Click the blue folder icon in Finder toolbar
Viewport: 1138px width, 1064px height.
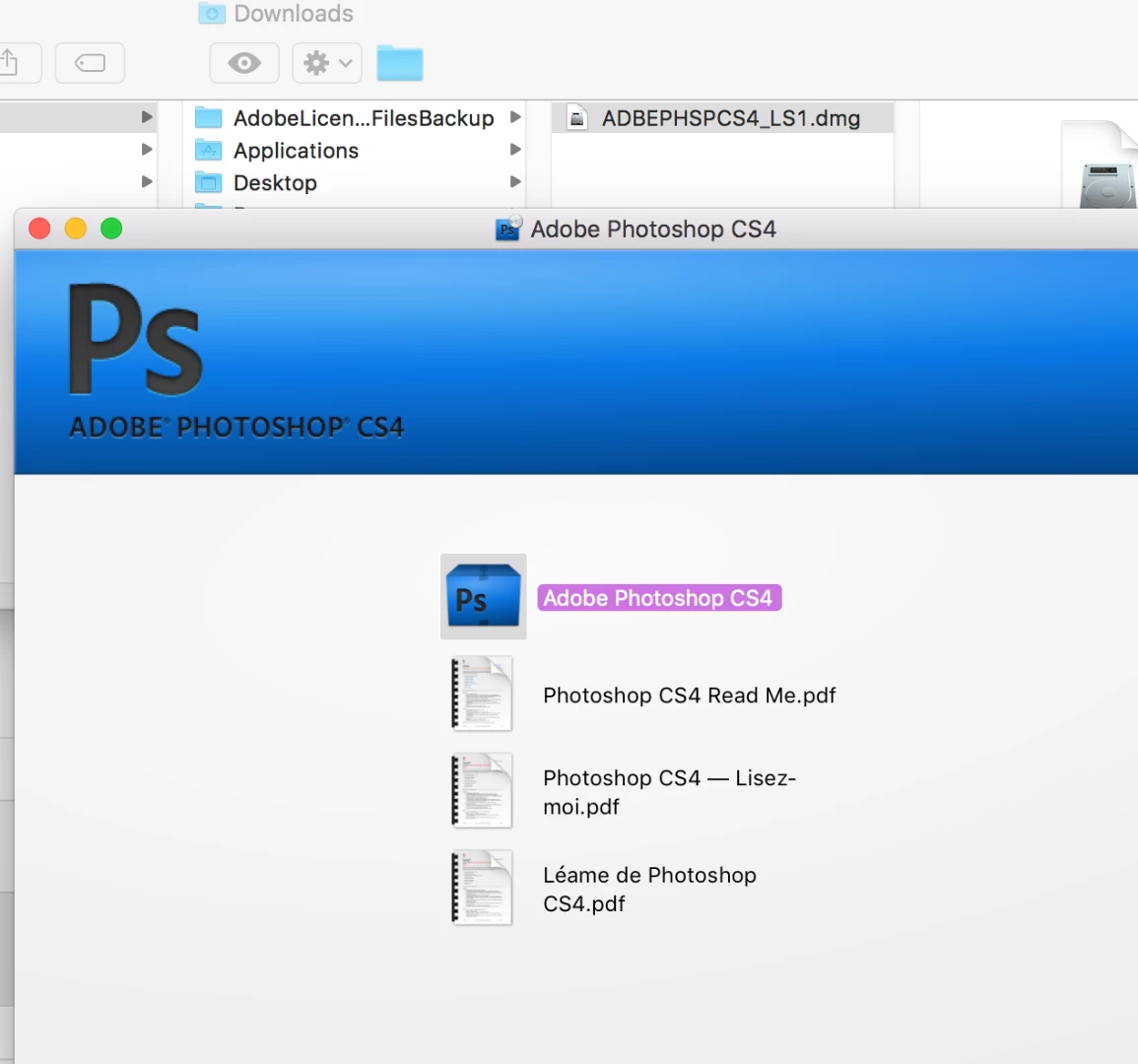pyautogui.click(x=400, y=63)
